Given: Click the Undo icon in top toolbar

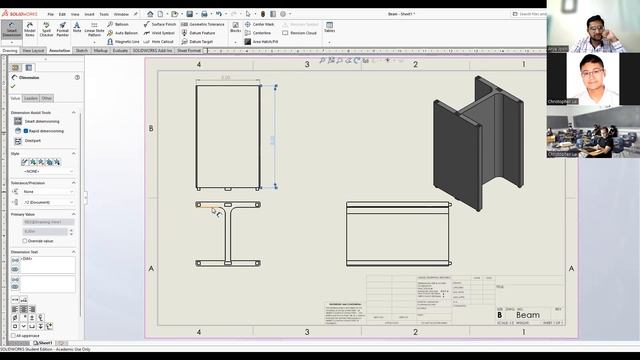Looking at the screenshot, I should [219, 14].
